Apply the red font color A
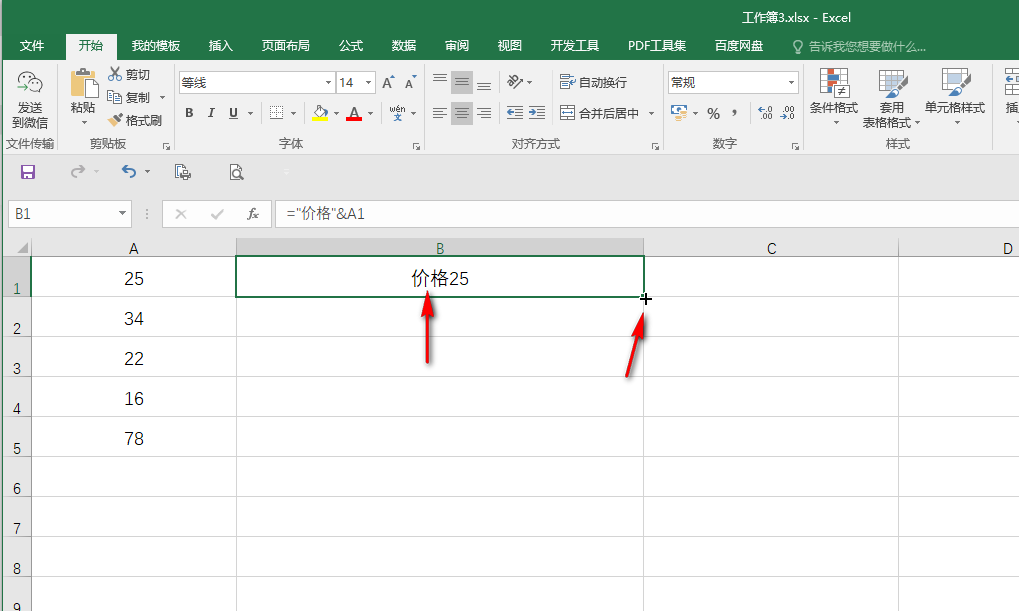The image size is (1019, 611). point(354,113)
